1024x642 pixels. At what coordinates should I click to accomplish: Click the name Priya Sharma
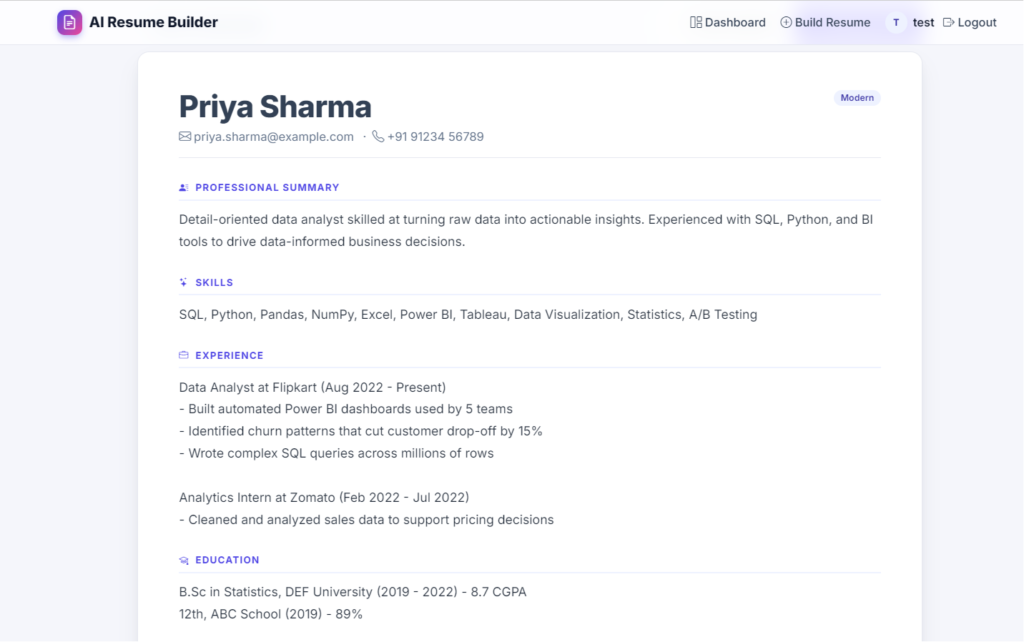pyautogui.click(x=275, y=106)
